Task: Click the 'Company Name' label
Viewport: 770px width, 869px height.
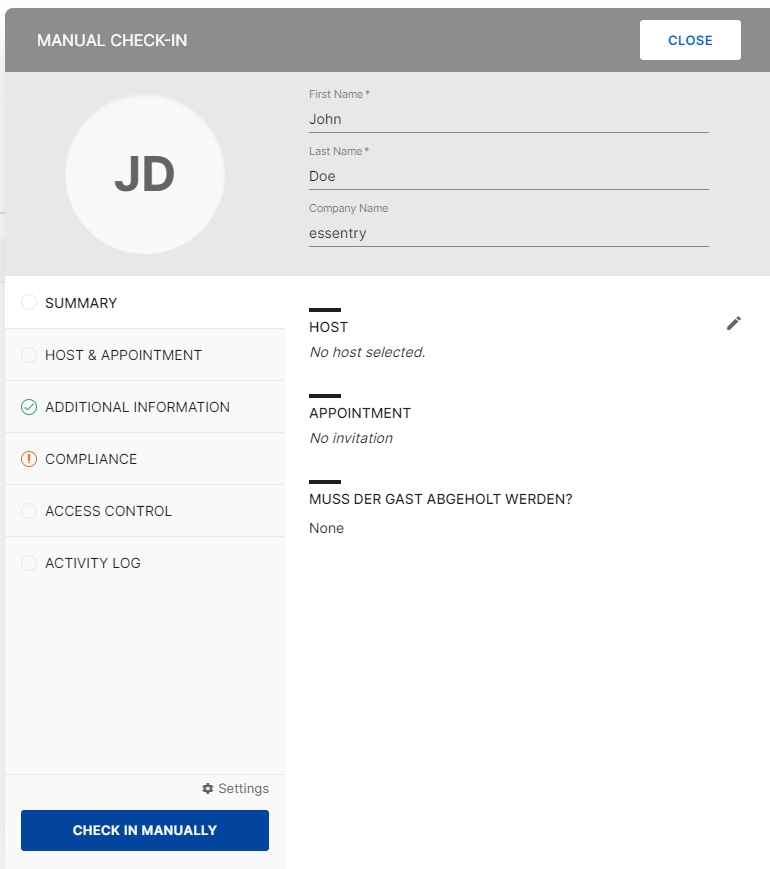Action: [x=349, y=208]
